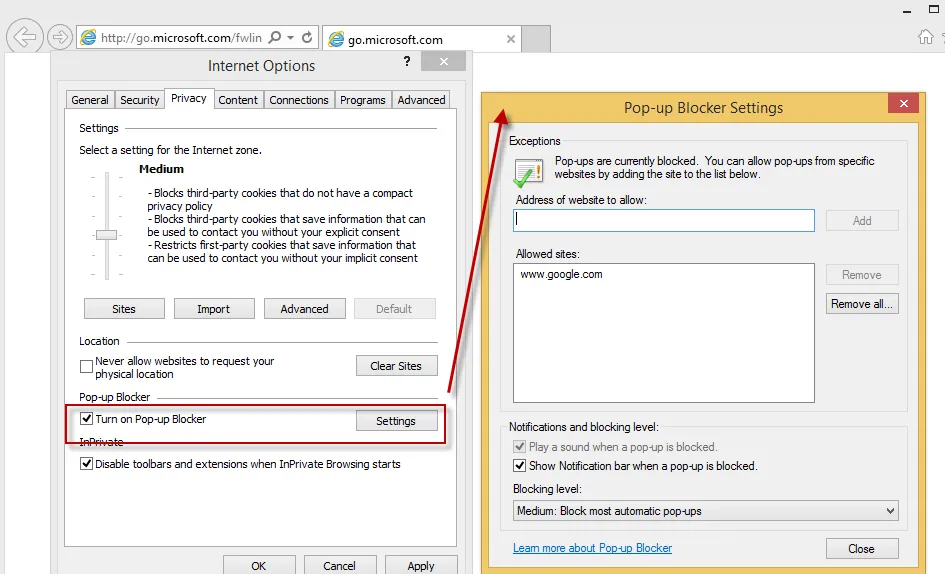945x574 pixels.
Task: Click the browser Forward arrow button
Action: tap(60, 37)
